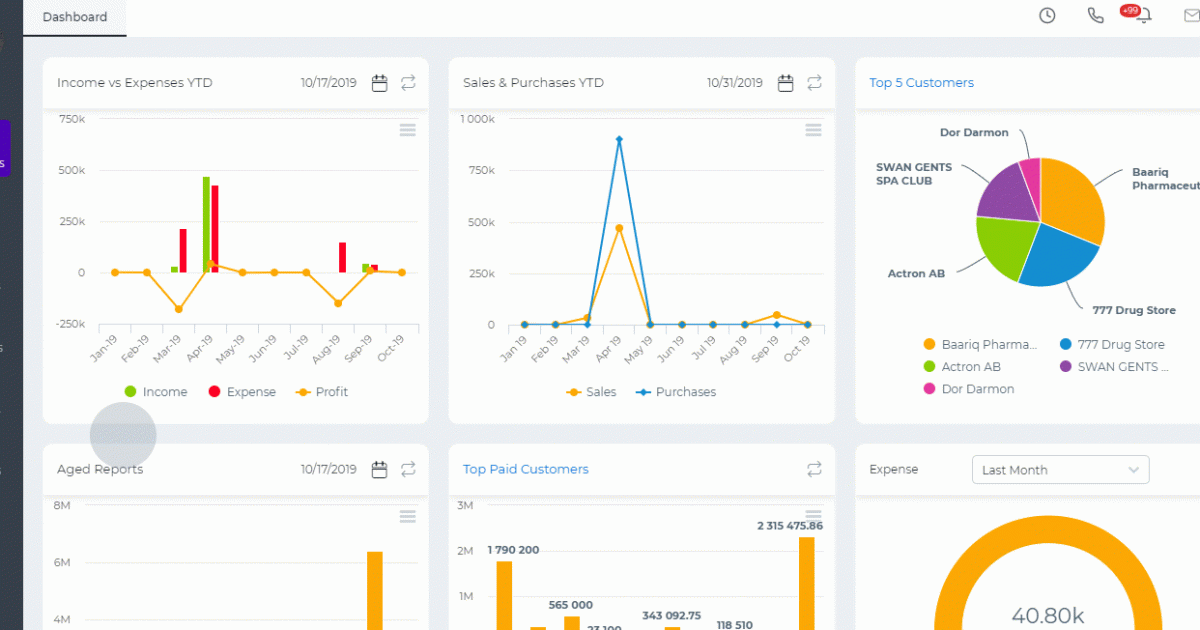
Task: Click the Sales & Purchases date 10/31/2019
Action: (734, 83)
